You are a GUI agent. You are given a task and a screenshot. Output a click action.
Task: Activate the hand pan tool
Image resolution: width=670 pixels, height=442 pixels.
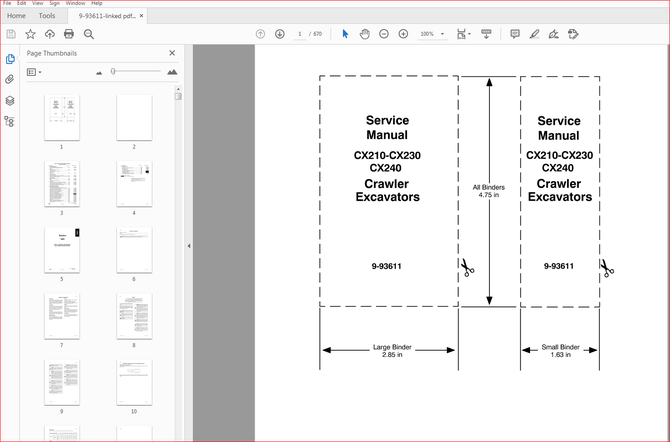click(364, 34)
